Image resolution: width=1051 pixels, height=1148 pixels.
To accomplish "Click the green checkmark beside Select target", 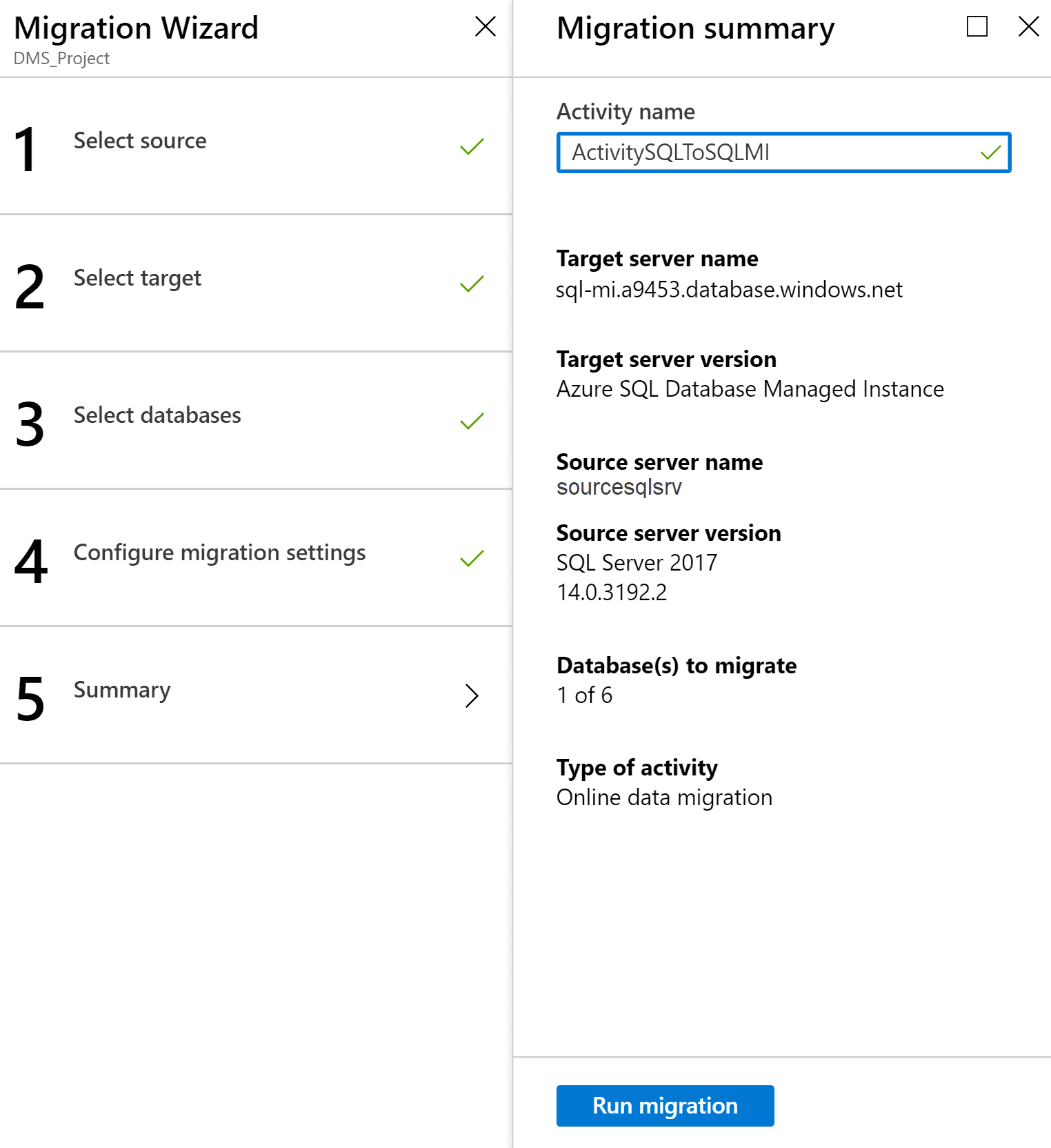I will [472, 284].
